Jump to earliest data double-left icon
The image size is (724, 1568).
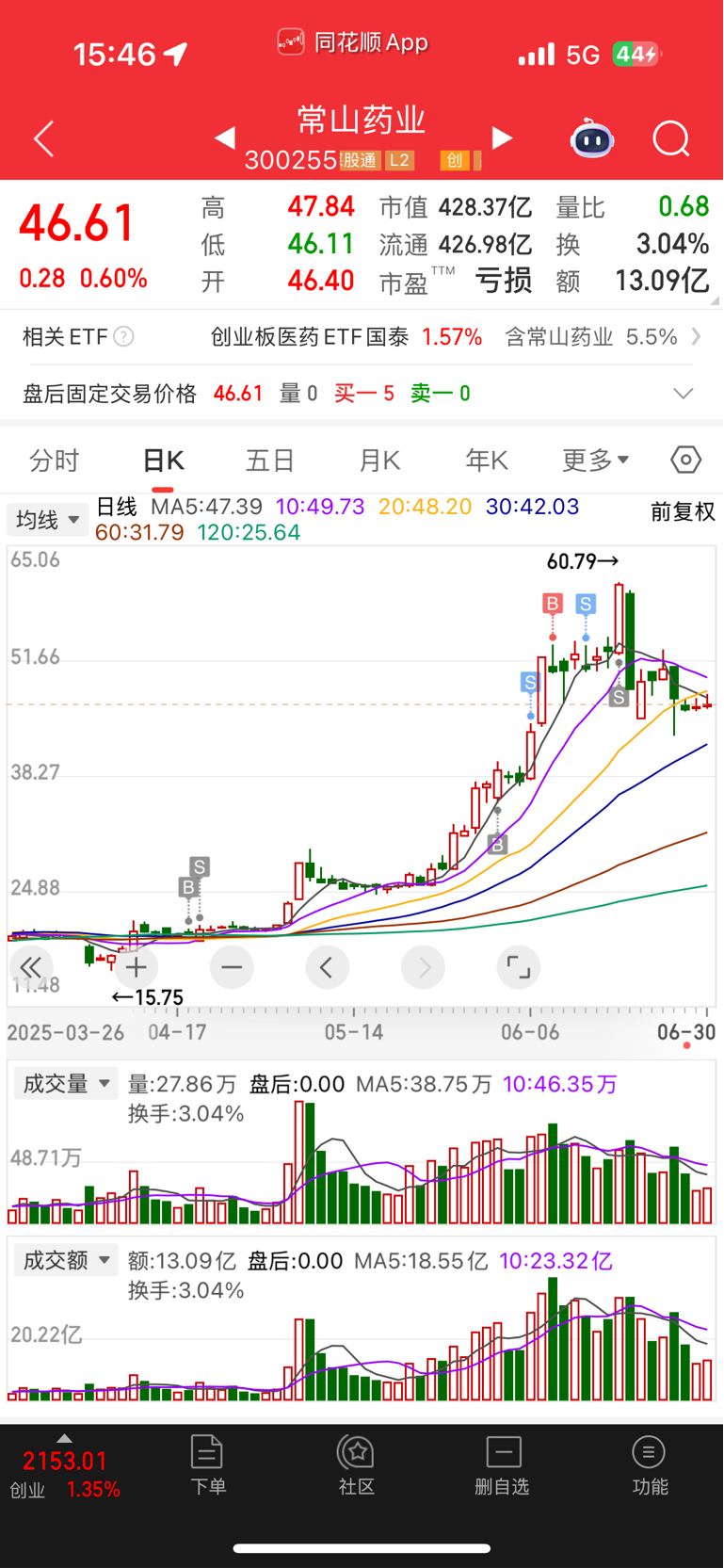[31, 967]
